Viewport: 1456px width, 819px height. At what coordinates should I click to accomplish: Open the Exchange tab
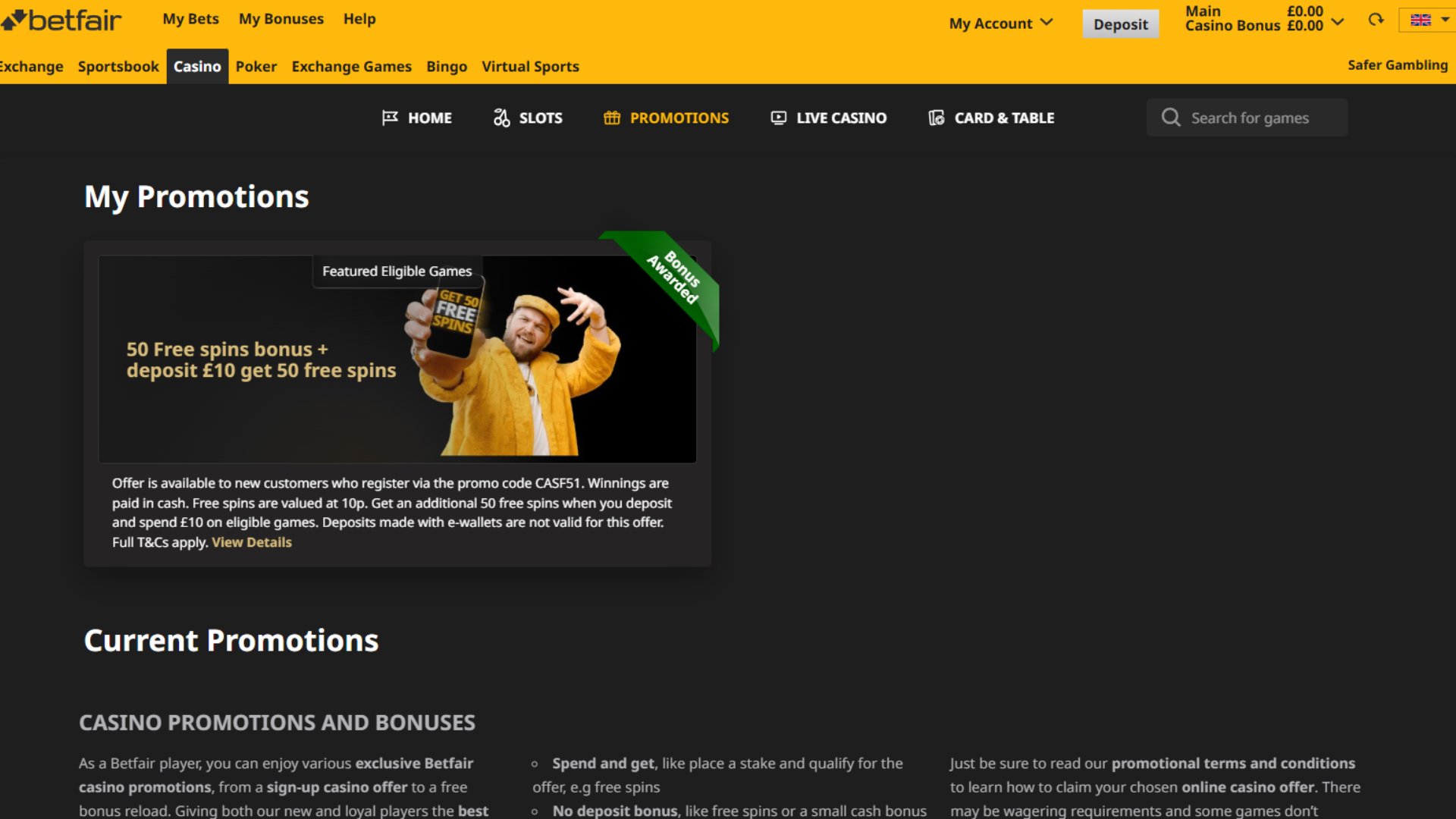31,67
